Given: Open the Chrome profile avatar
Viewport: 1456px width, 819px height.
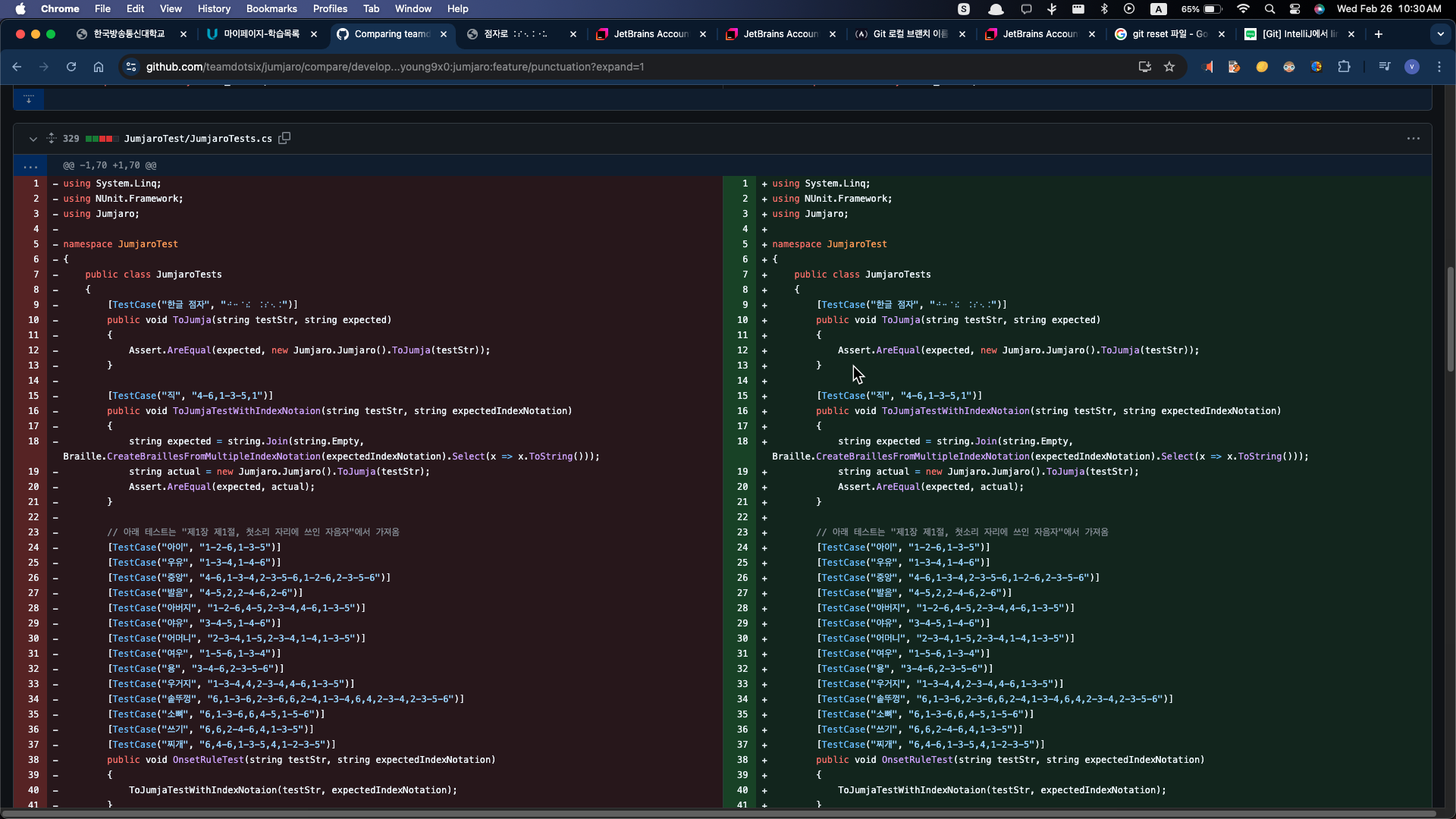Looking at the screenshot, I should 1411,67.
